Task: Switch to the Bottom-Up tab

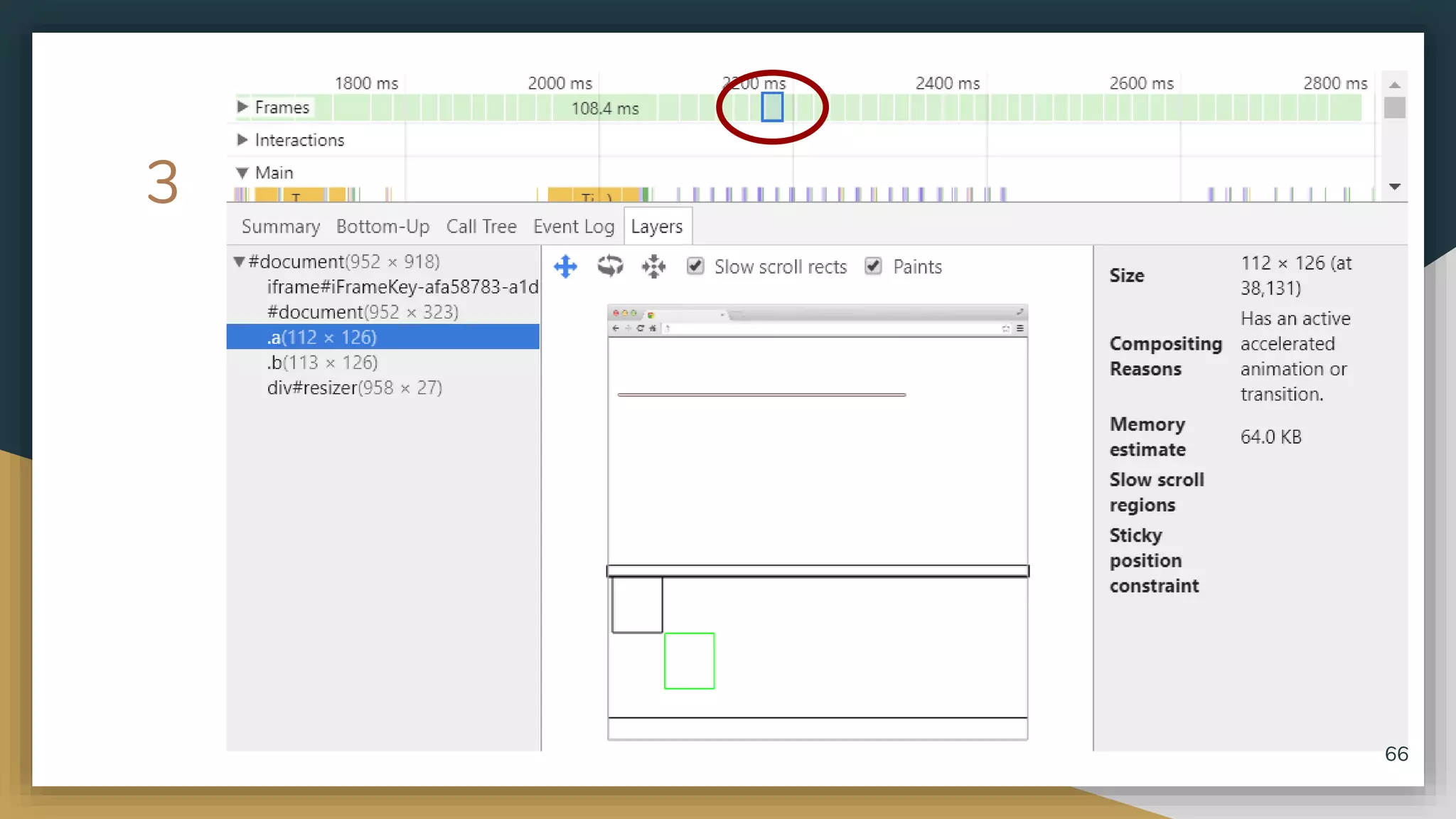Action: [382, 227]
